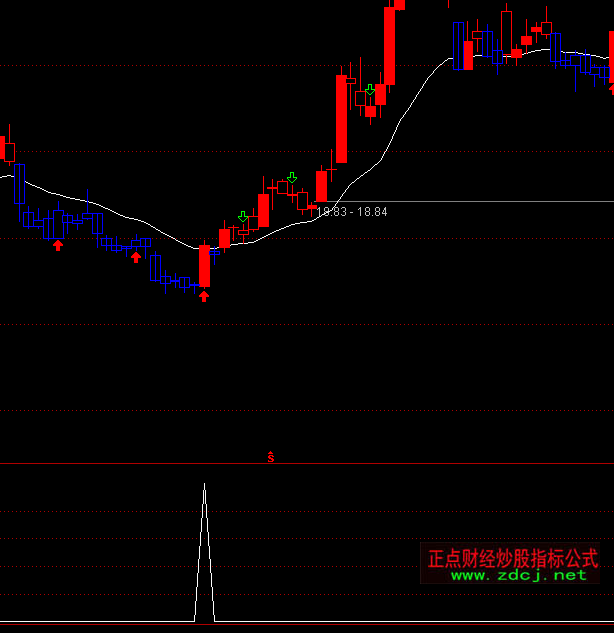Click the 18.83 - 18.84 price label
This screenshot has height=633, width=614.
[352, 212]
